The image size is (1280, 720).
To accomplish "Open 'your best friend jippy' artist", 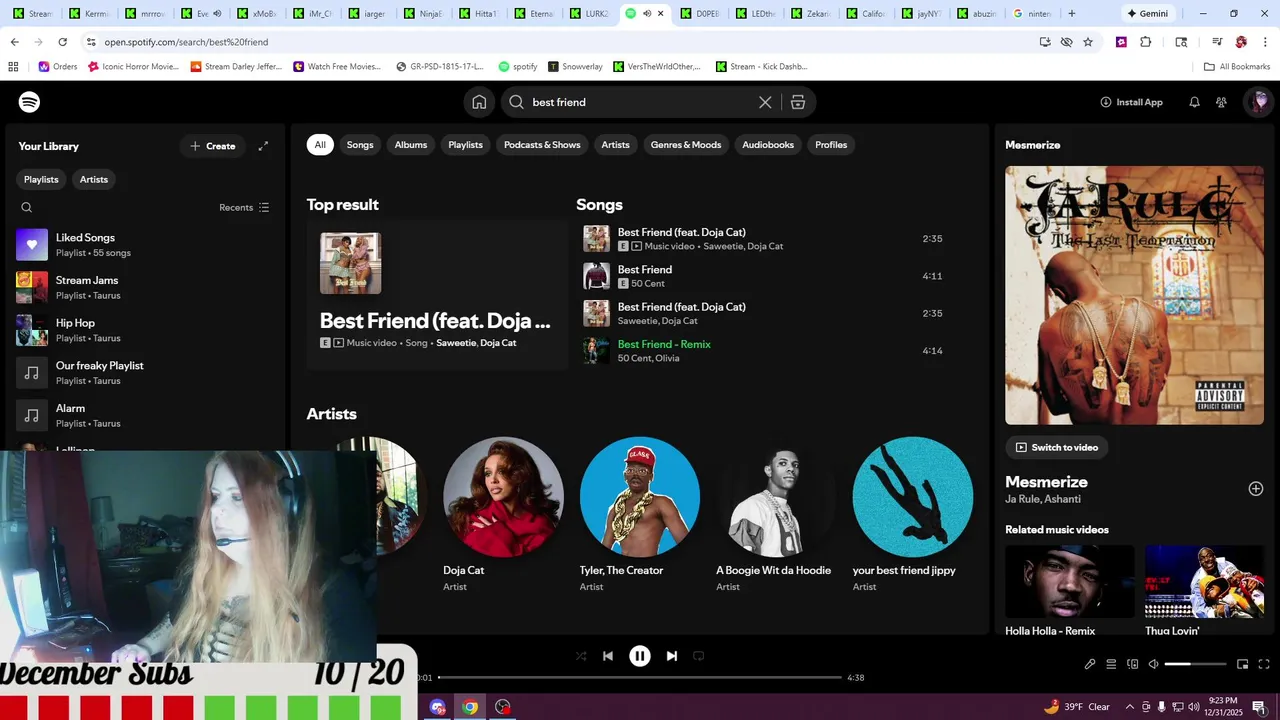I will (x=912, y=515).
